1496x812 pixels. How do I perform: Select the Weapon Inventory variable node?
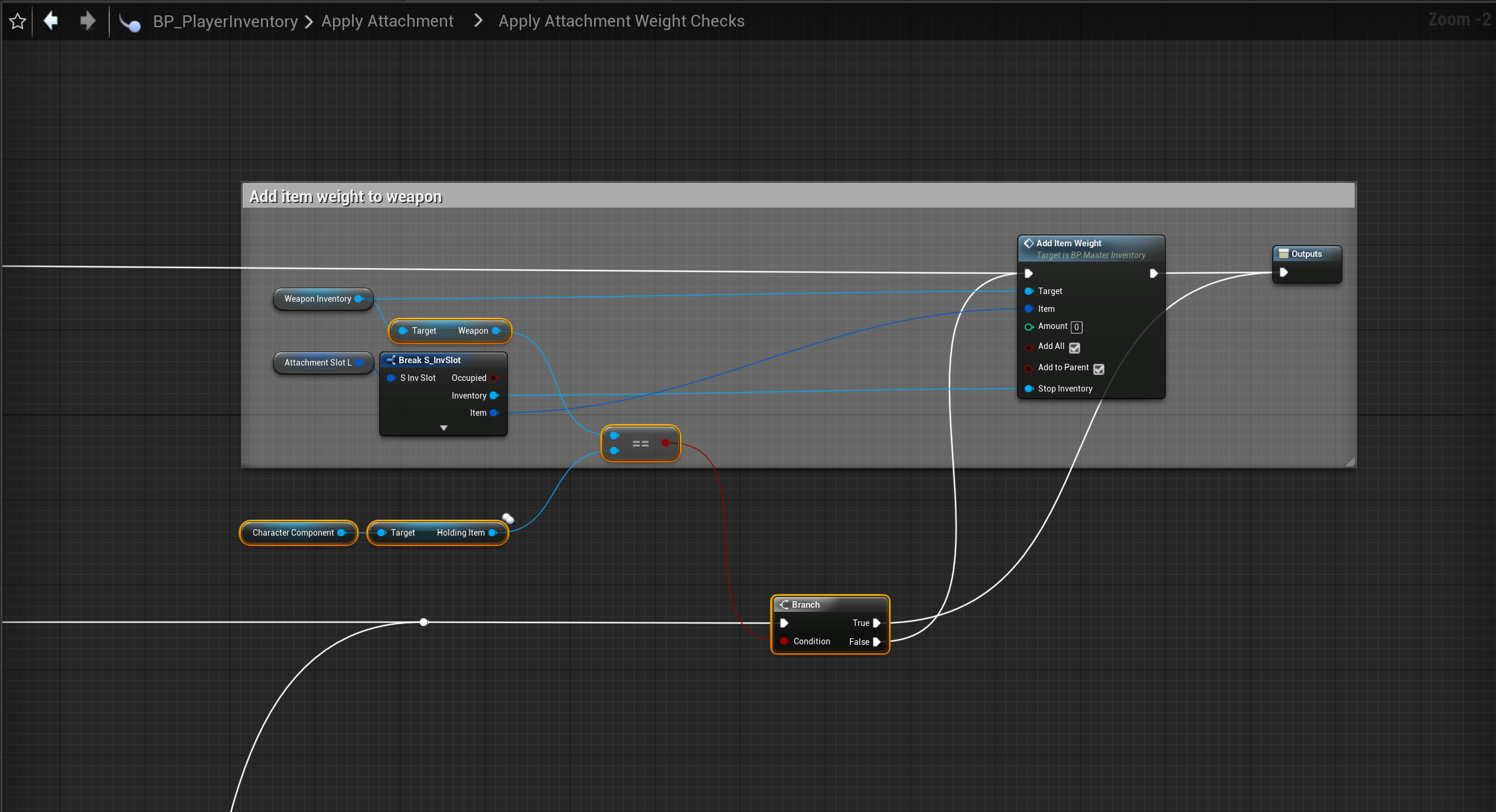[x=318, y=299]
